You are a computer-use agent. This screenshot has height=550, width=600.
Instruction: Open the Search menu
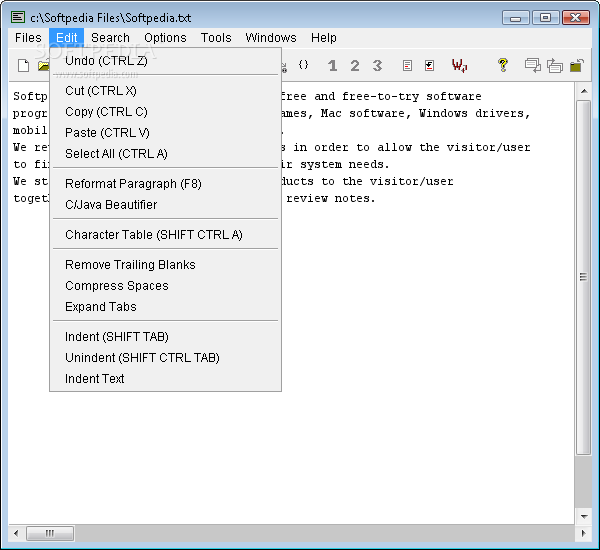[x=110, y=38]
